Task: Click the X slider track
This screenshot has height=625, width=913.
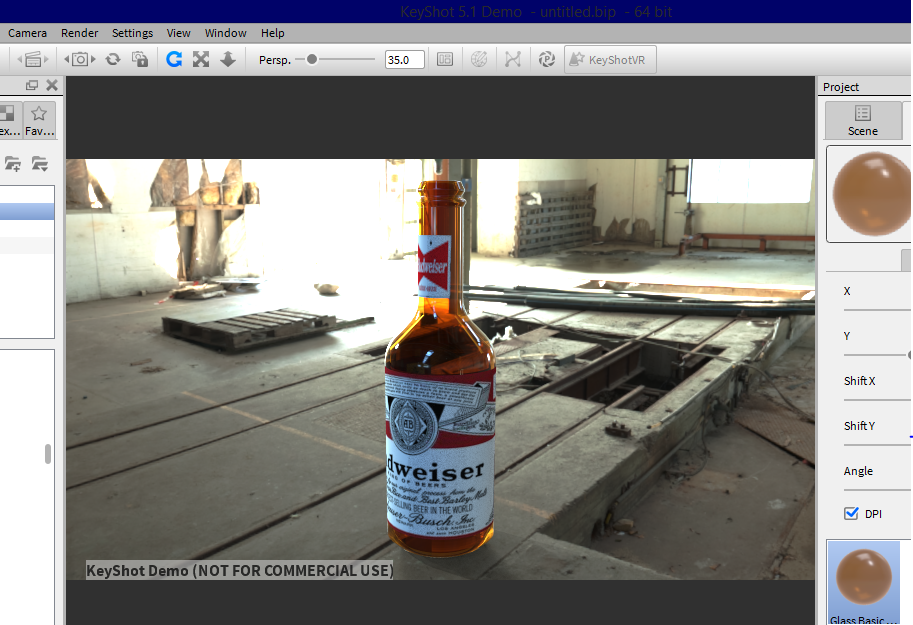Action: point(877,310)
